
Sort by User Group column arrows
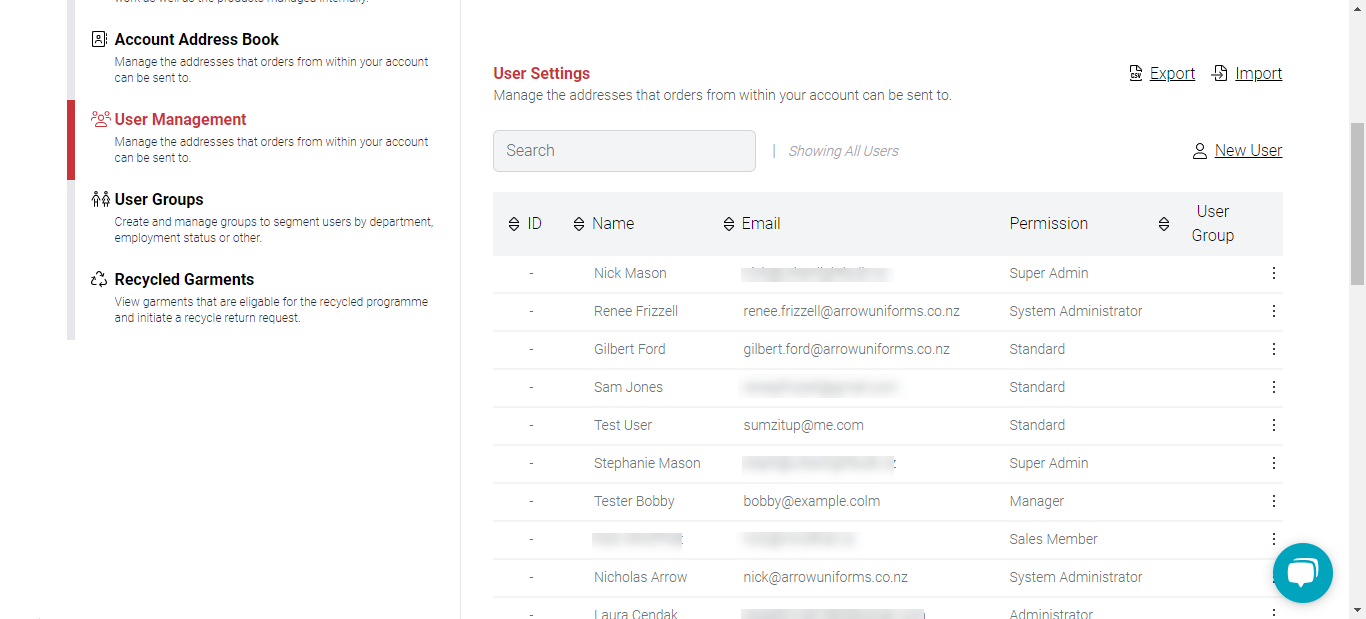click(1164, 224)
